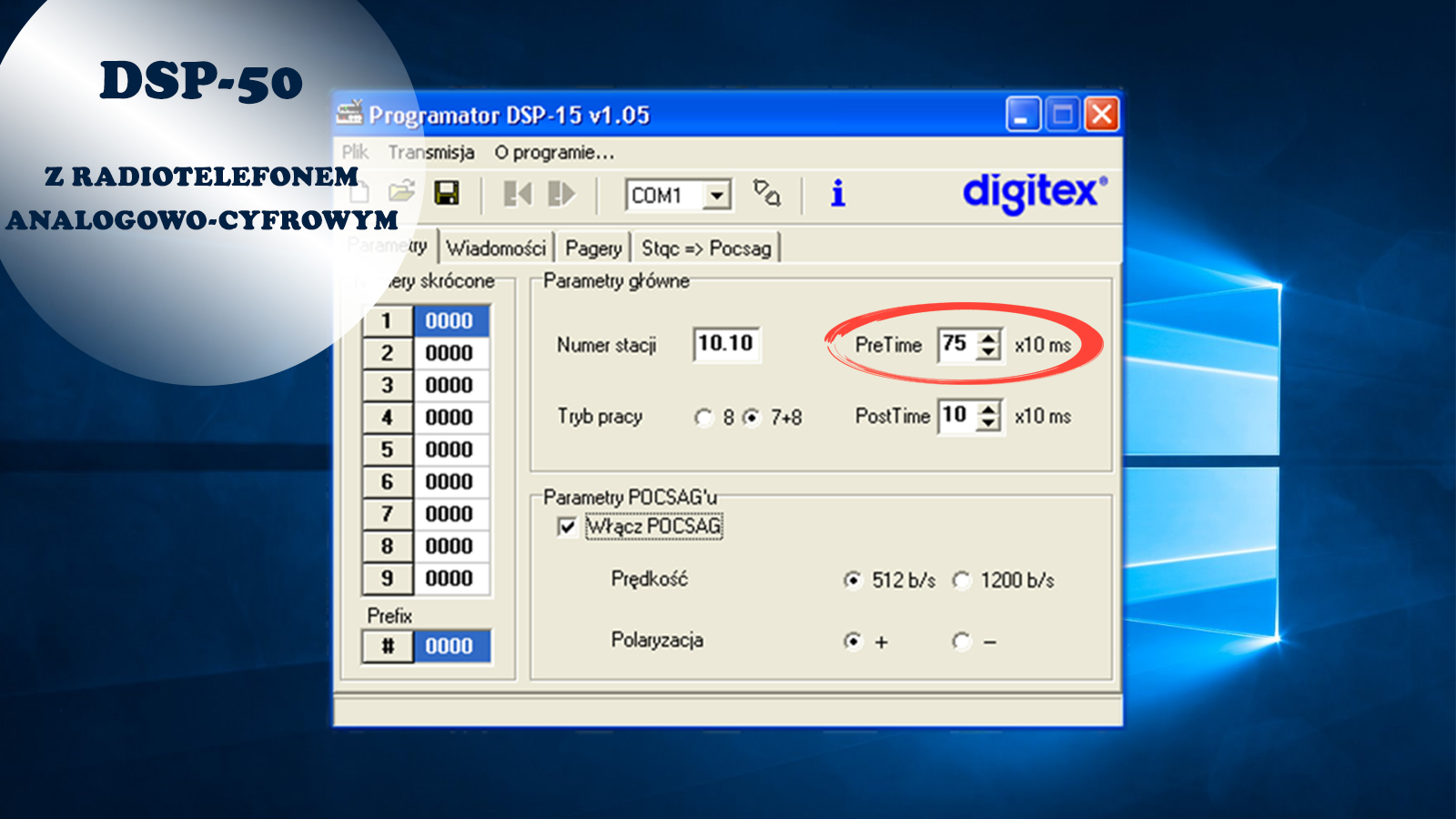Click the programmer icon in the title bar
1456x819 pixels.
coord(351,113)
